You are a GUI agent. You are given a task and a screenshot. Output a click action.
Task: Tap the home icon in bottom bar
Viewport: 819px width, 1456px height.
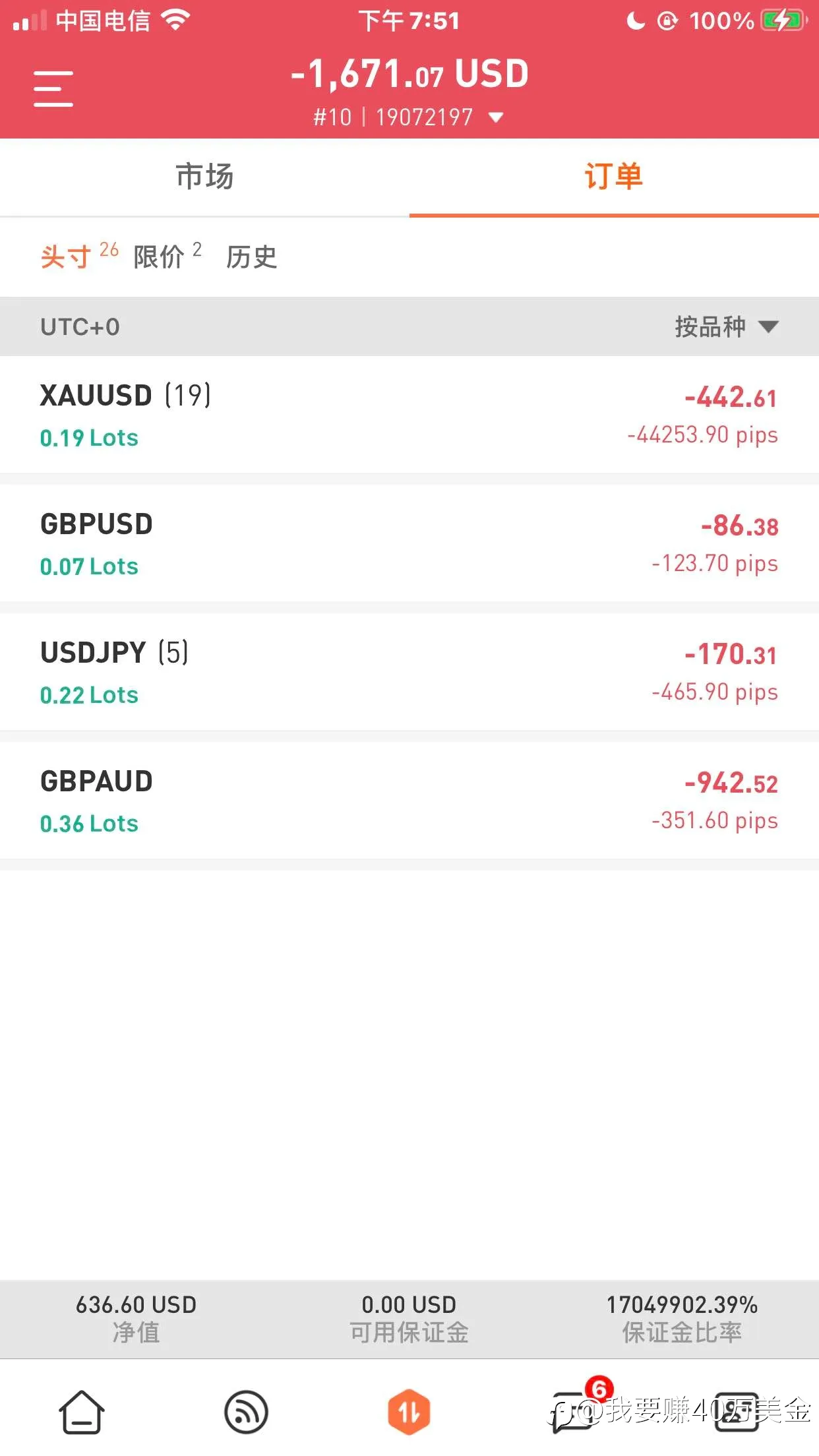click(82, 1412)
